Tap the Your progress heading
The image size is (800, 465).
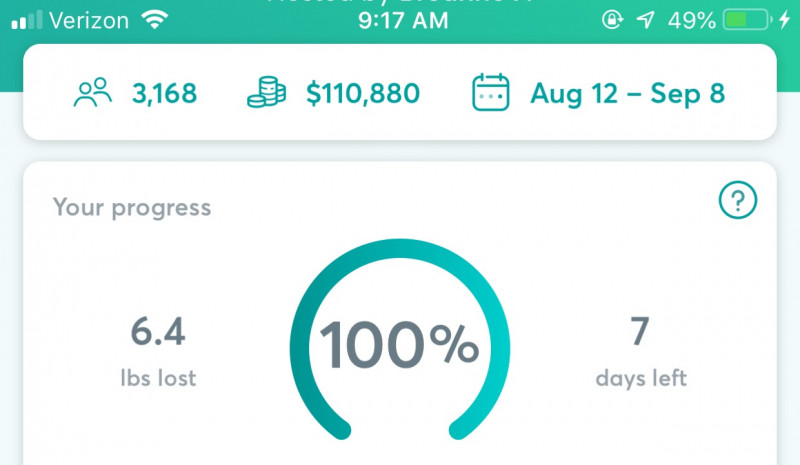[x=132, y=208]
